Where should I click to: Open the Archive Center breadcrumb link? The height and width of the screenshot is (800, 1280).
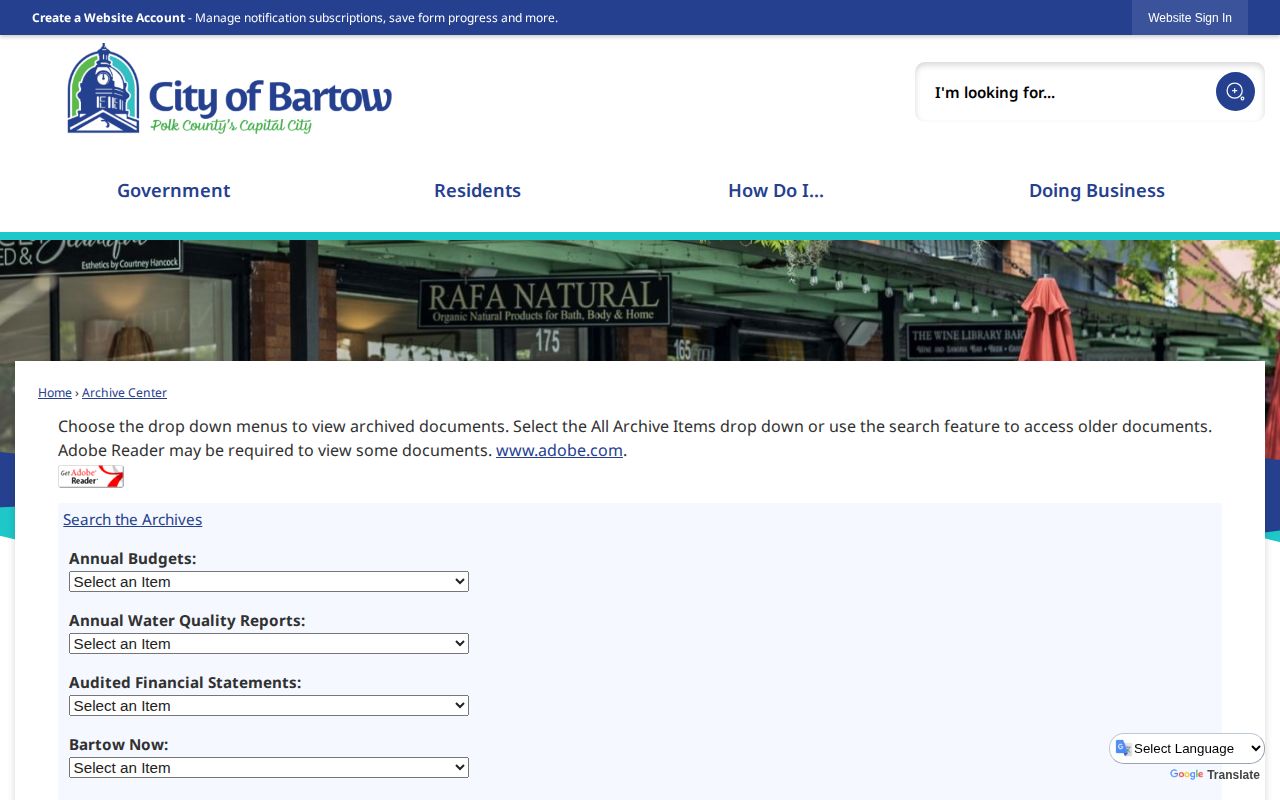point(124,393)
